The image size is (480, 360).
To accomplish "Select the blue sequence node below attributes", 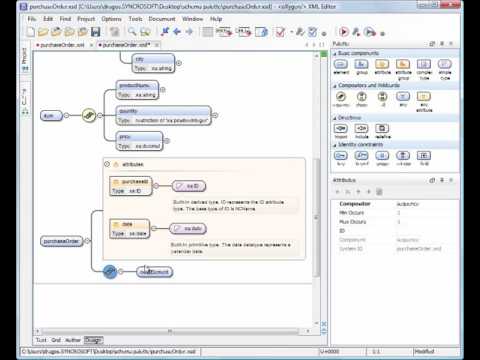I will tap(110, 272).
